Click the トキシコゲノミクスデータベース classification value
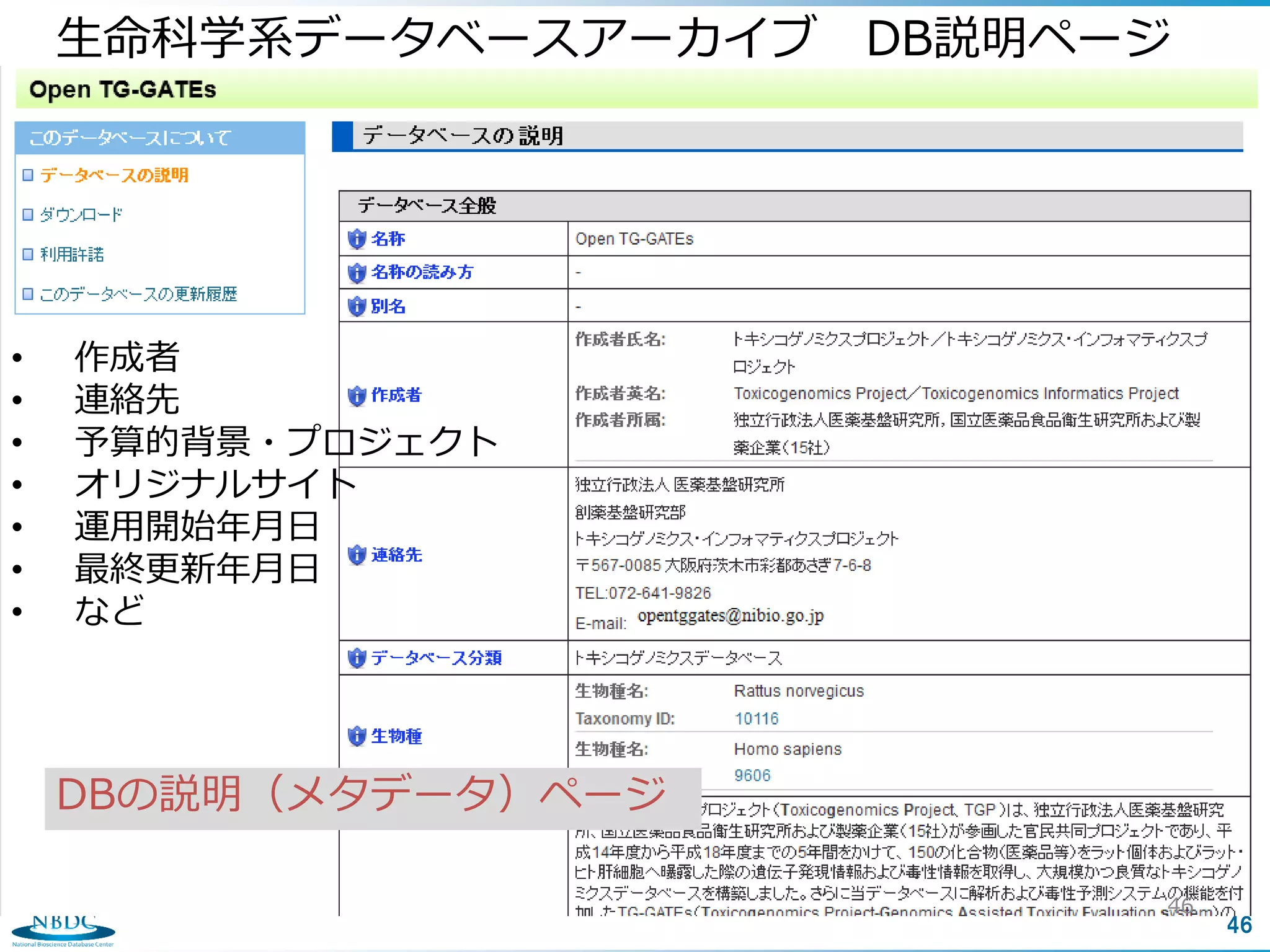This screenshot has width=1270, height=952. point(678,658)
